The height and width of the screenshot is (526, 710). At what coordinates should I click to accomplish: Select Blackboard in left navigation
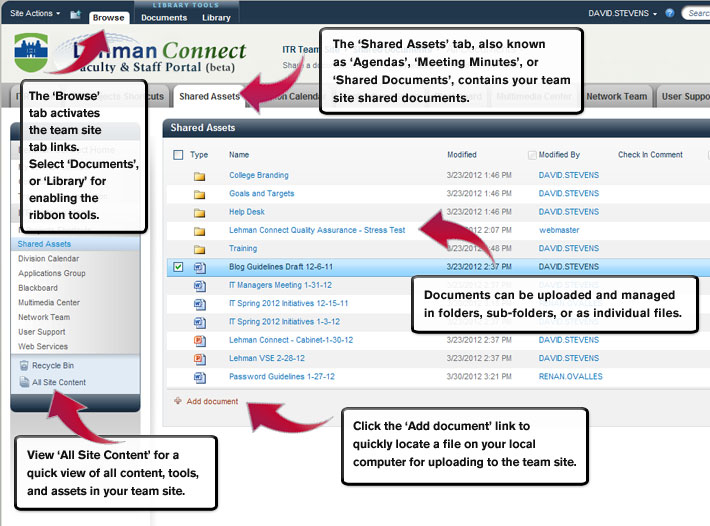pos(38,288)
